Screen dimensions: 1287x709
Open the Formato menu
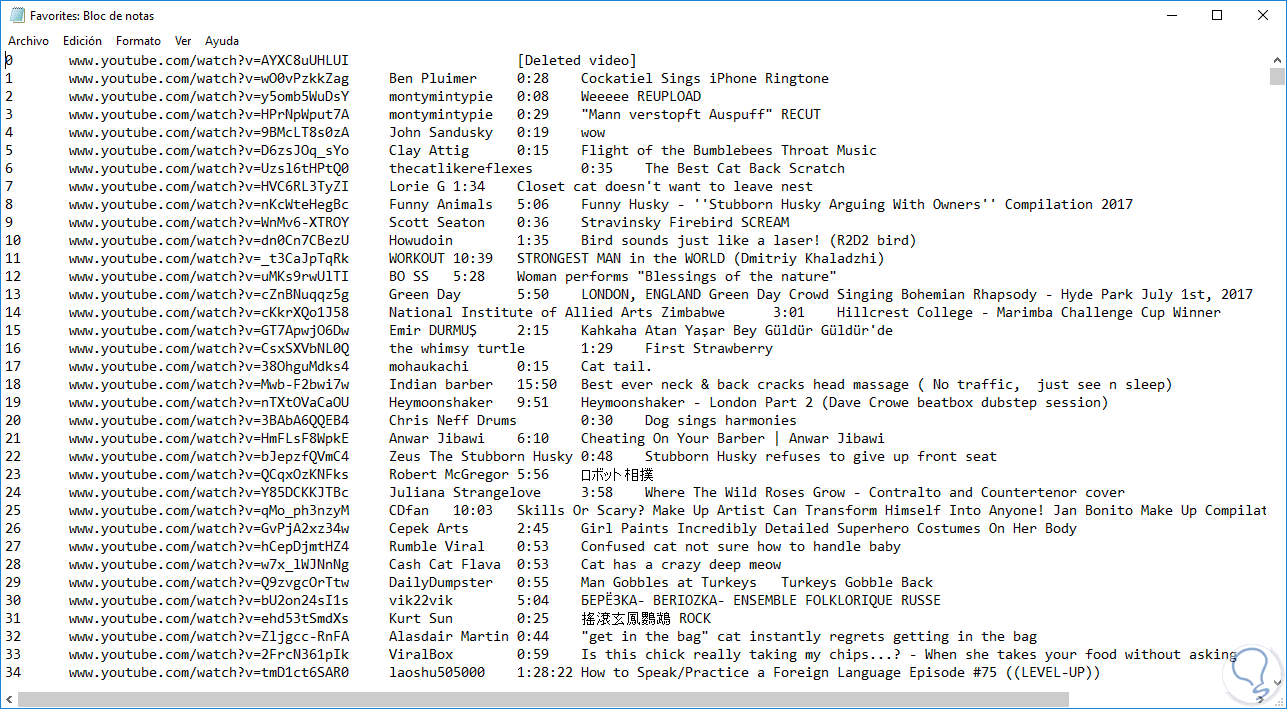(x=138, y=41)
